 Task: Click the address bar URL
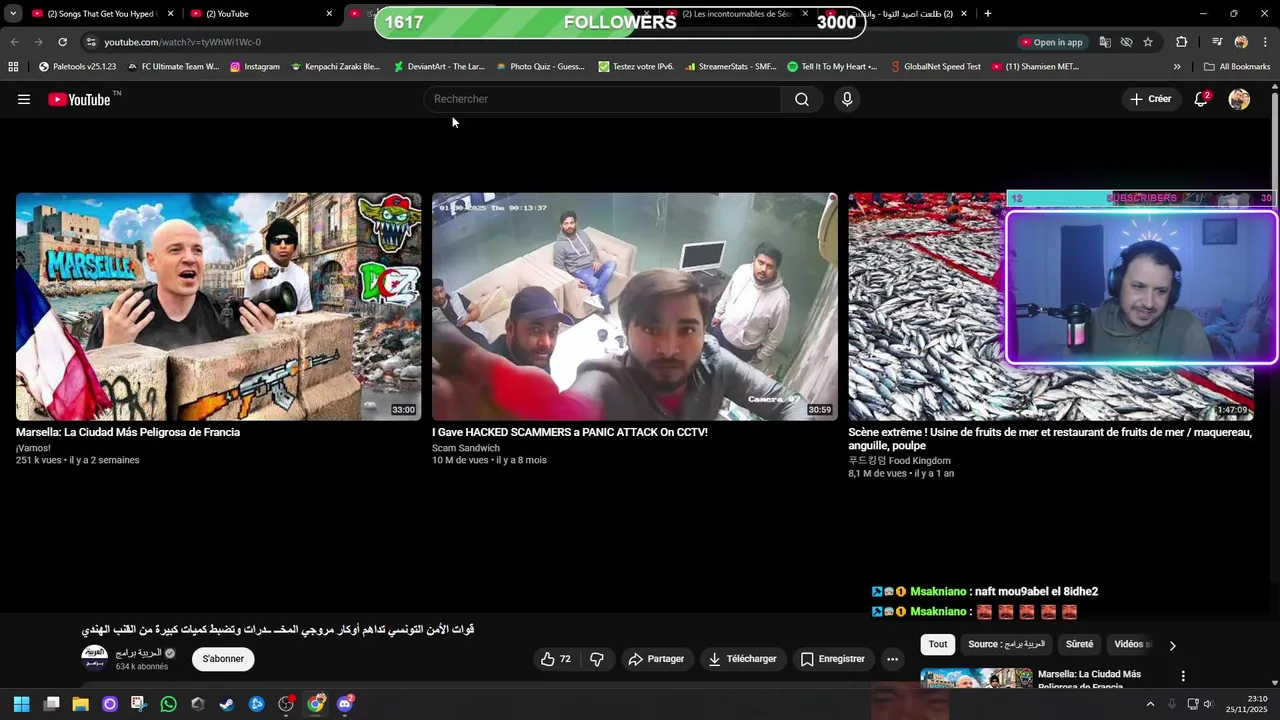[182, 42]
